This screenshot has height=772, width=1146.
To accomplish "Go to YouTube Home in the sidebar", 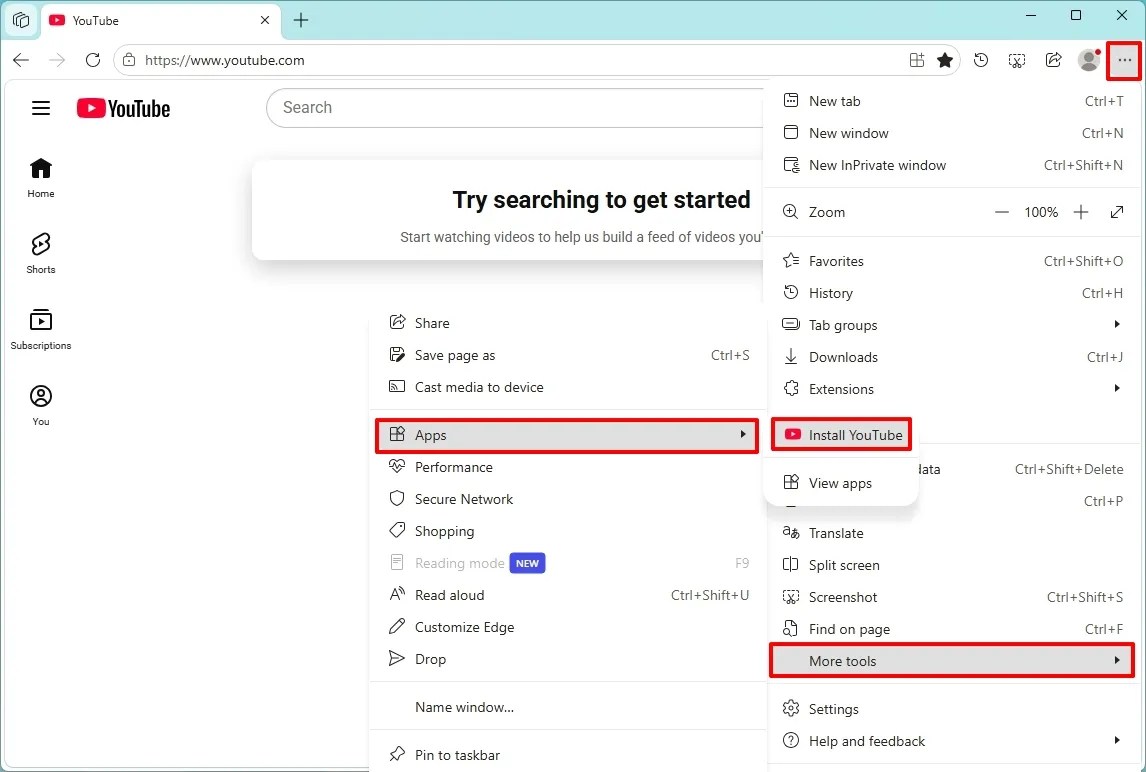I will [41, 178].
